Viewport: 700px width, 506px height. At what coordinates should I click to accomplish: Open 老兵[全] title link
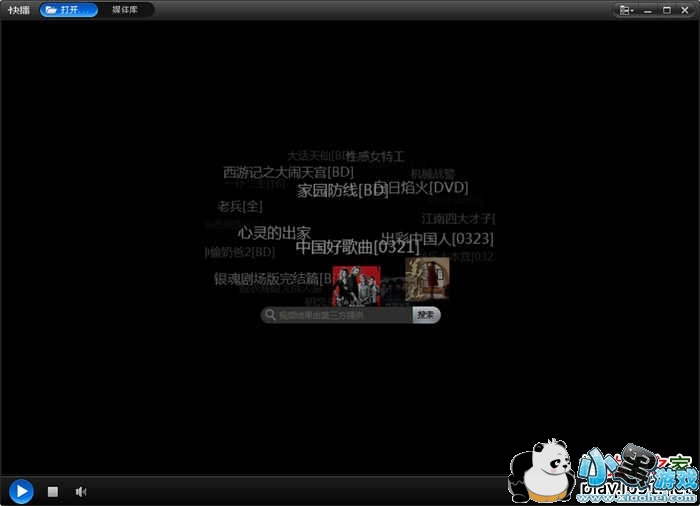click(240, 207)
